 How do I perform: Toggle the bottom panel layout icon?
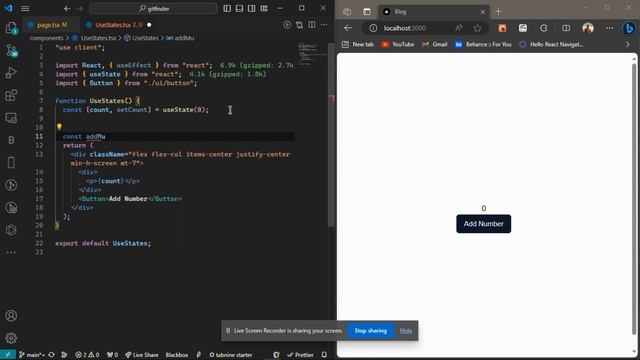pos(240,8)
